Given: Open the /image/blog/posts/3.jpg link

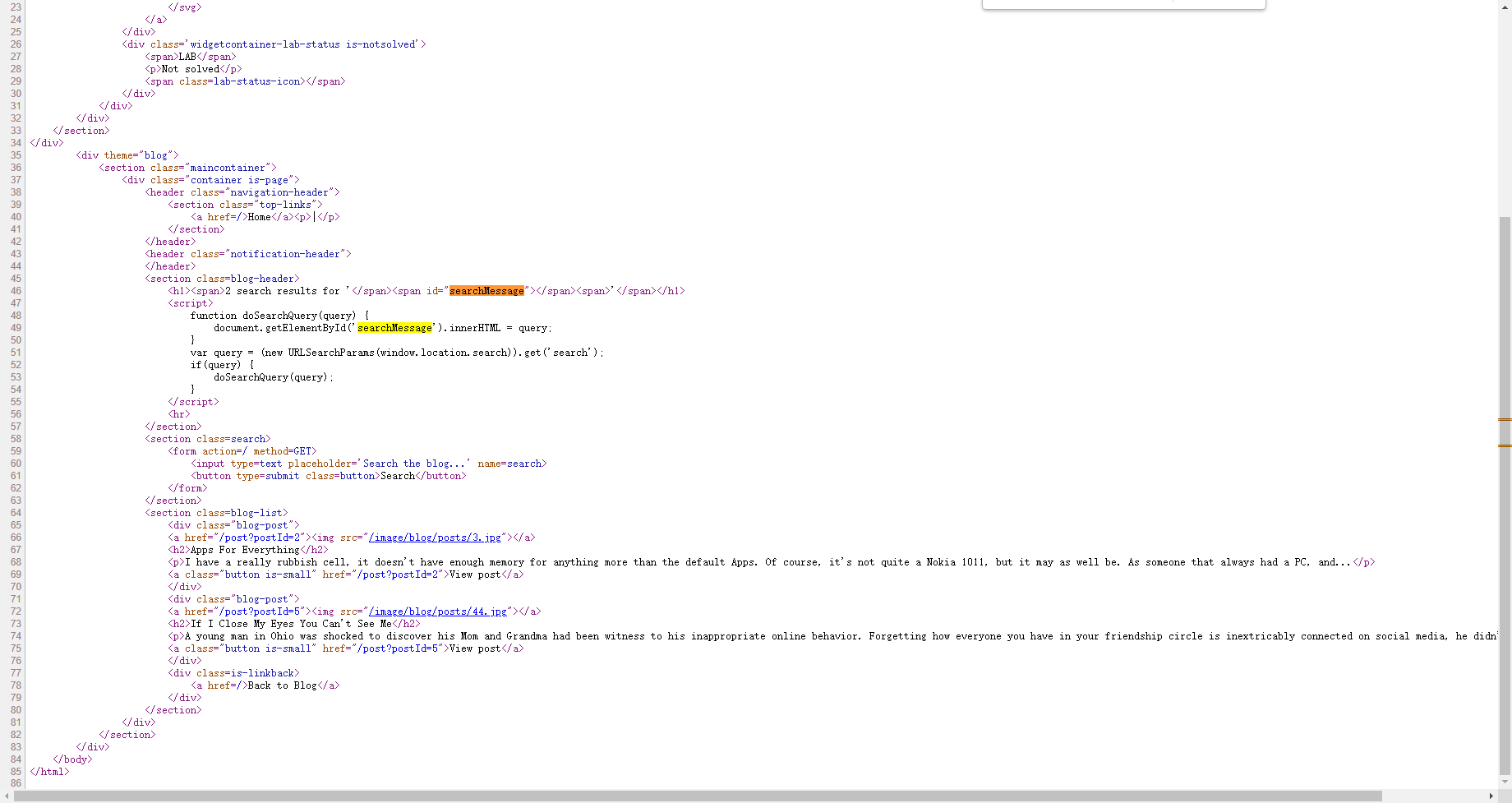Looking at the screenshot, I should (435, 538).
